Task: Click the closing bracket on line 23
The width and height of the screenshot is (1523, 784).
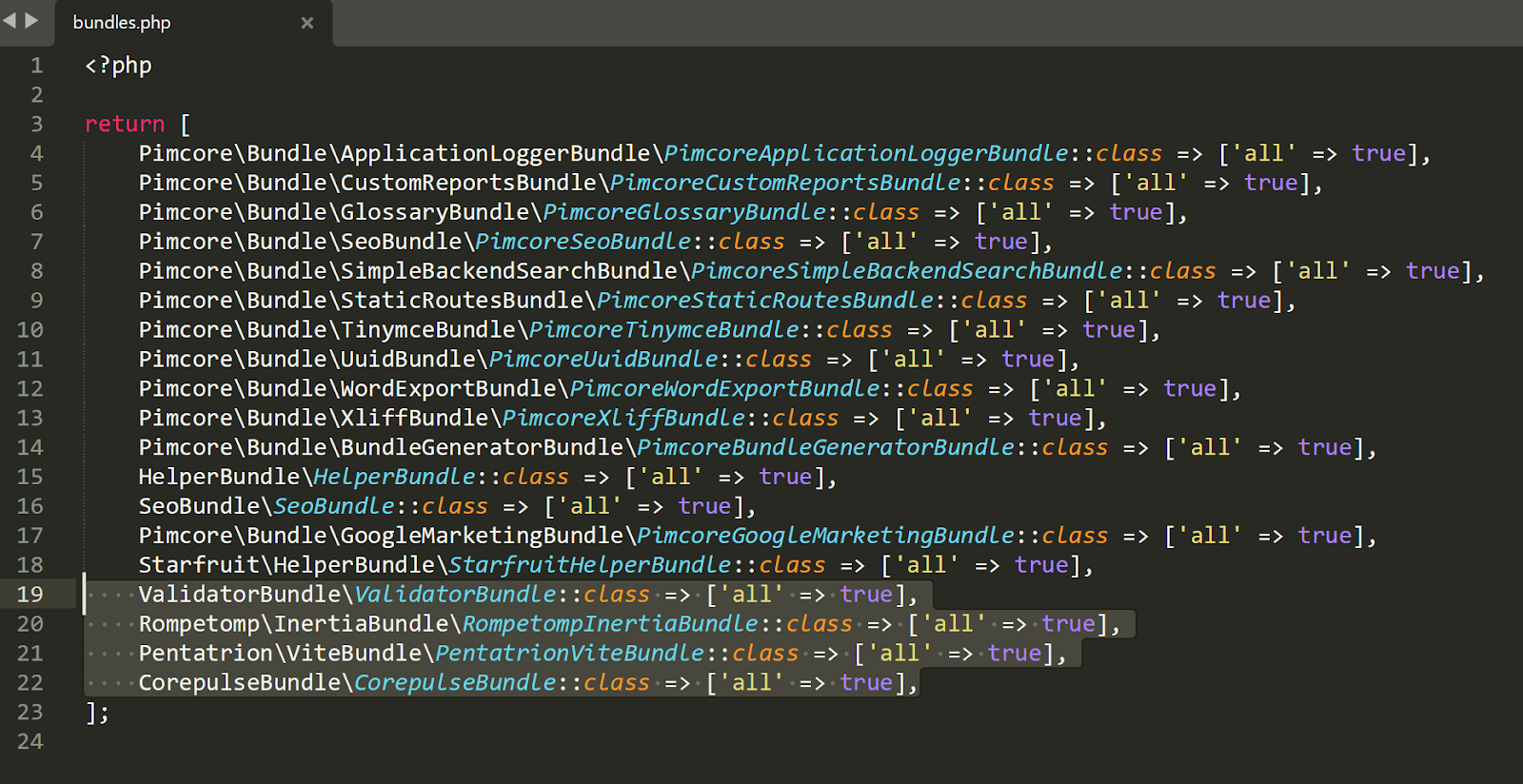Action: click(91, 713)
